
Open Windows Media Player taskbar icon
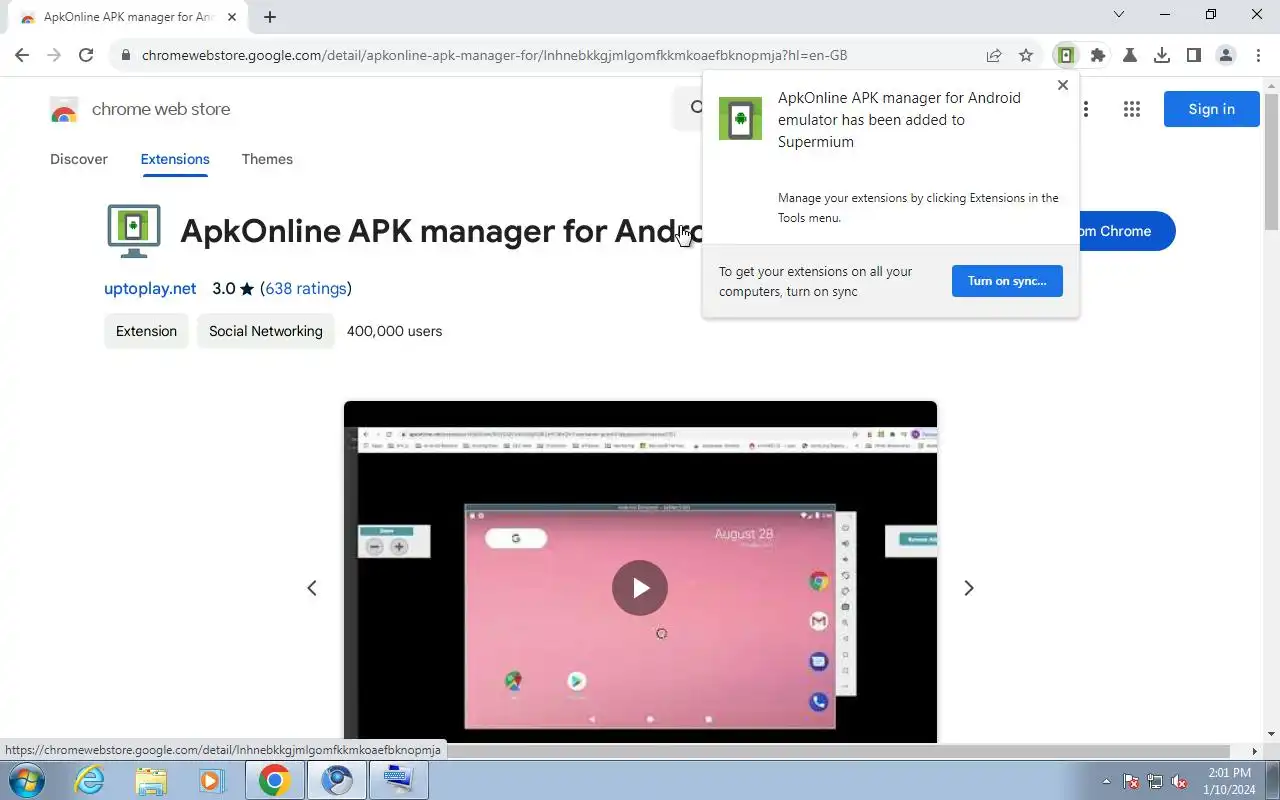212,780
